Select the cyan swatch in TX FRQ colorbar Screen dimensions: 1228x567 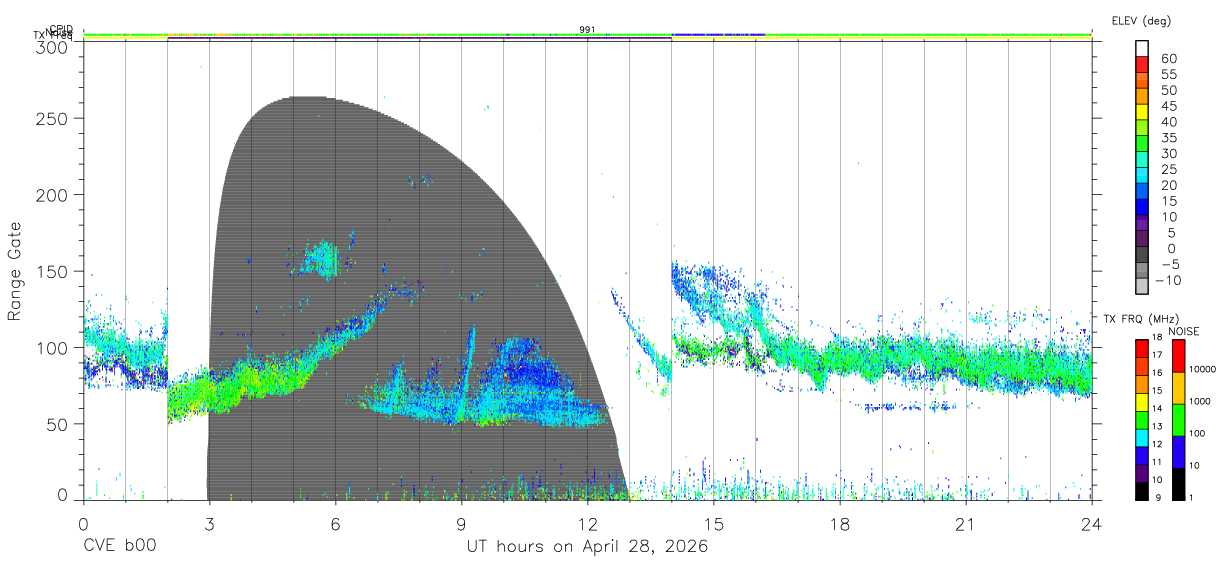(1141, 438)
